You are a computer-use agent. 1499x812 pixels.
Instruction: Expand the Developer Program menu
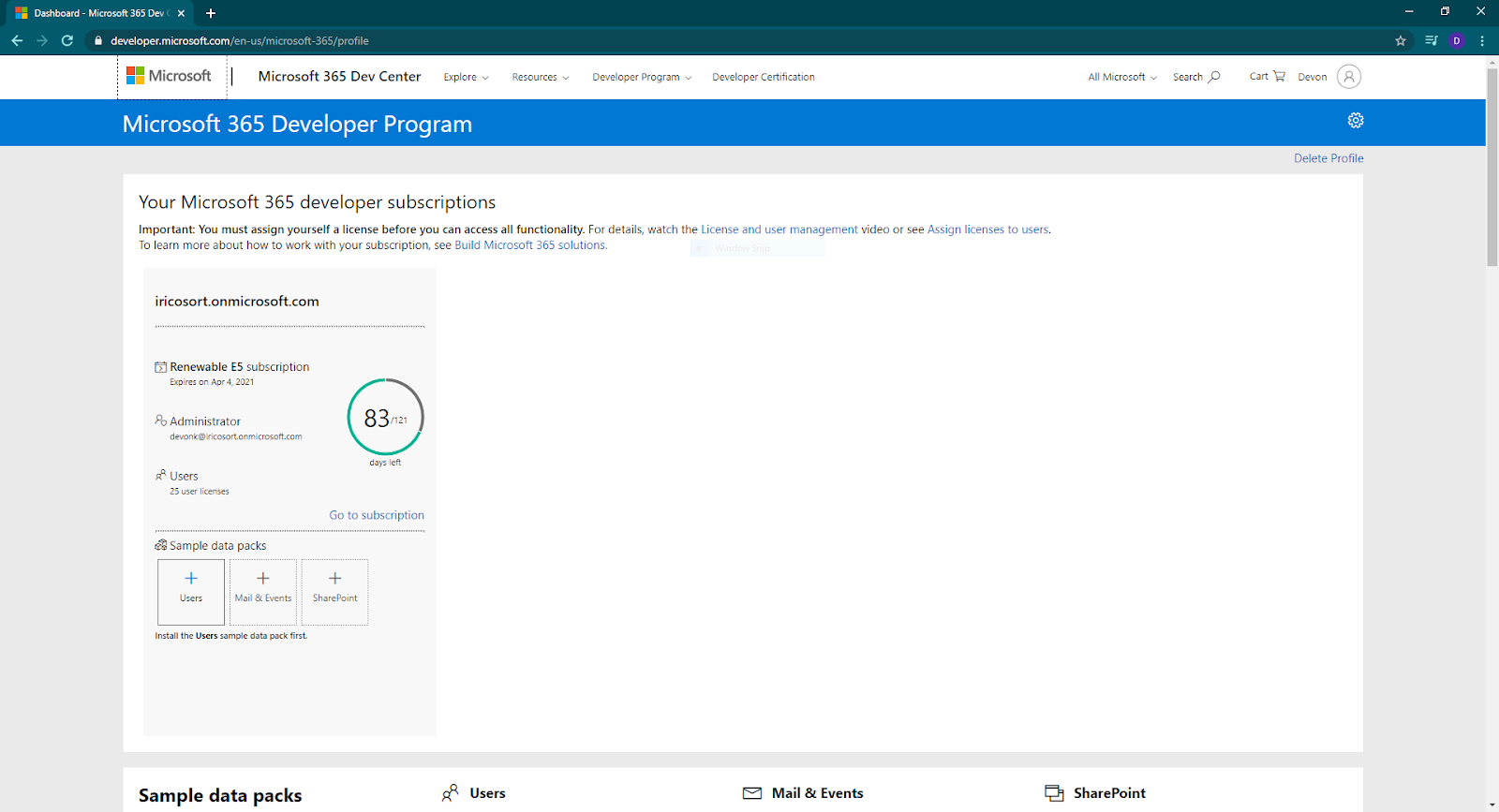pyautogui.click(x=642, y=77)
